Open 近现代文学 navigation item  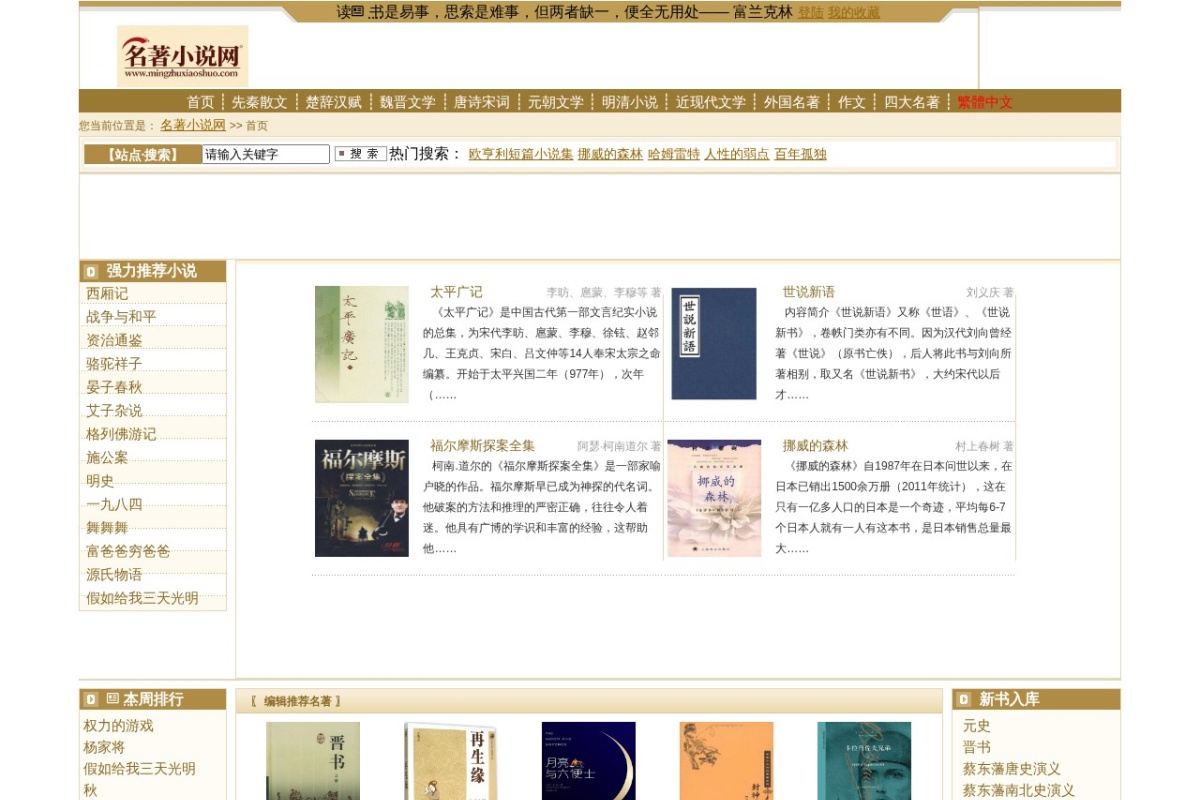tap(710, 102)
